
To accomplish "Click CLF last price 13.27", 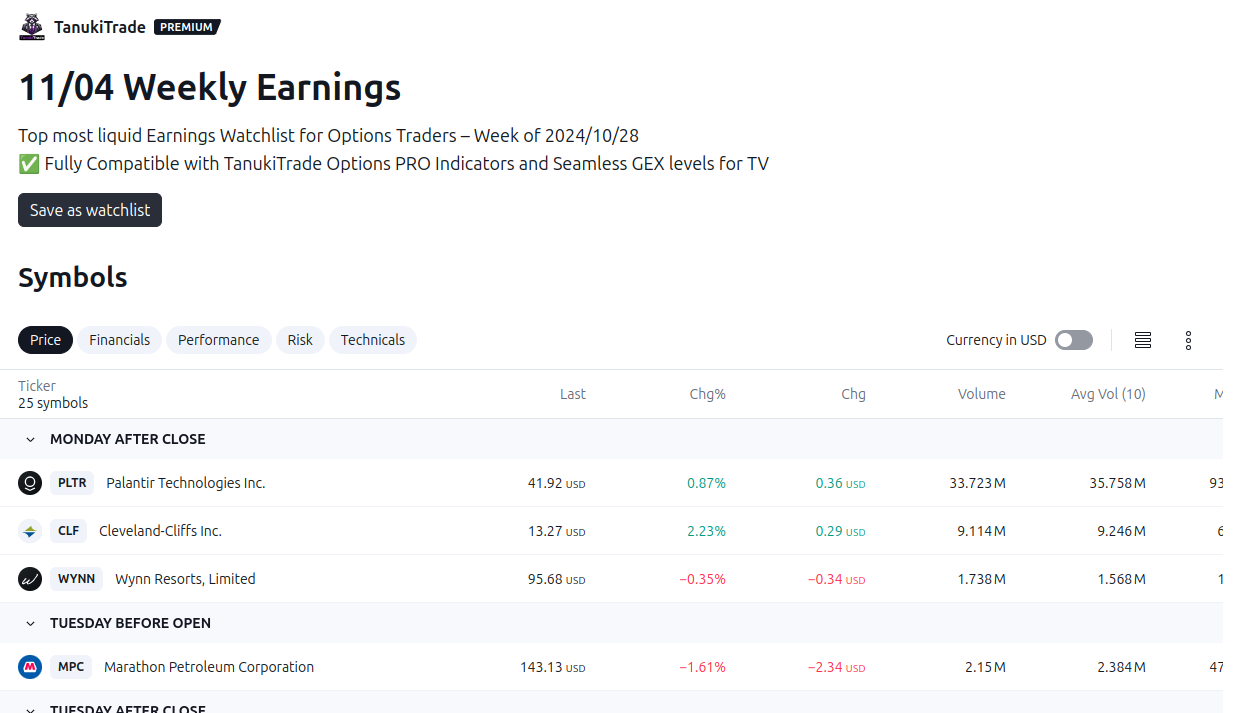I will 556,531.
